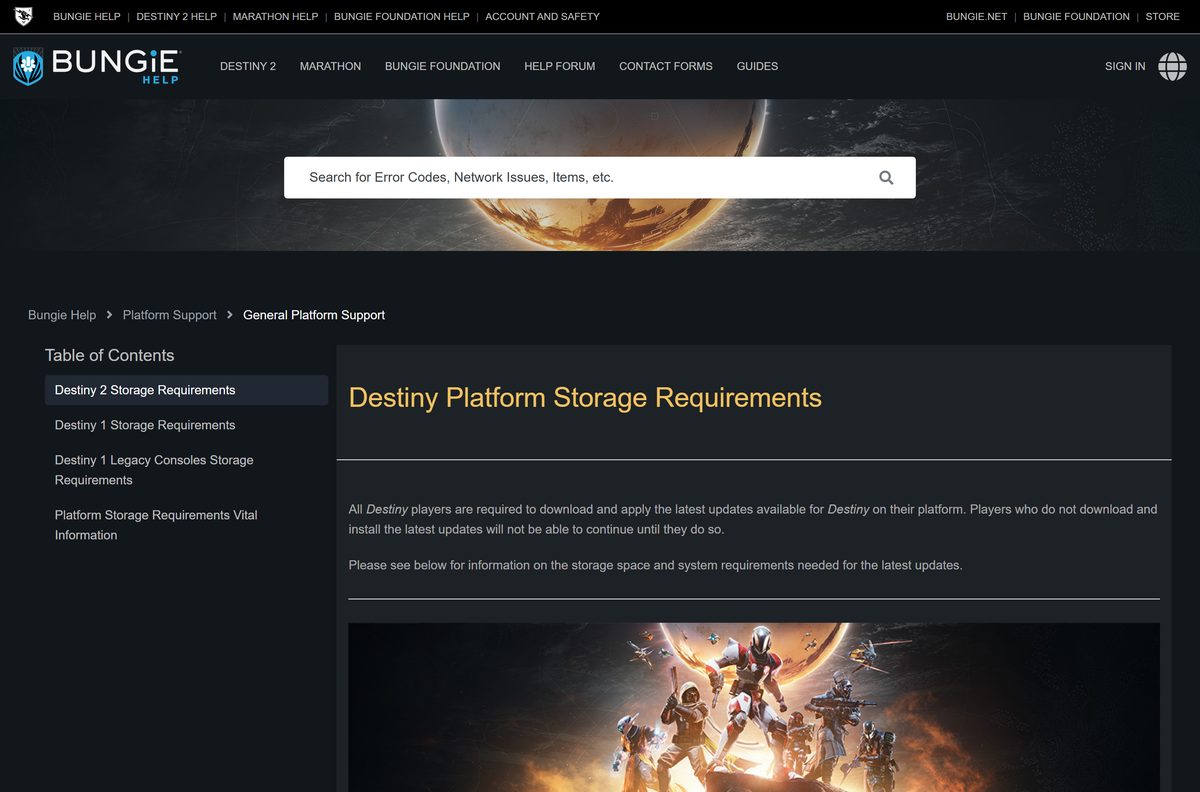1200x792 pixels.
Task: Click General Platform Support breadcrumb
Action: point(314,315)
